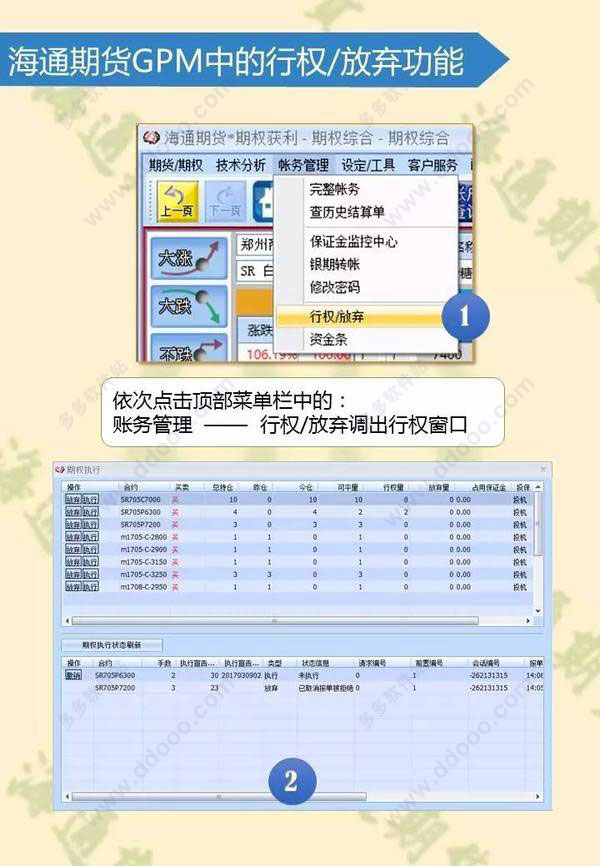The image size is (600, 866).
Task: Click the upper table's scroll-down arrow
Action: [x=538, y=611]
